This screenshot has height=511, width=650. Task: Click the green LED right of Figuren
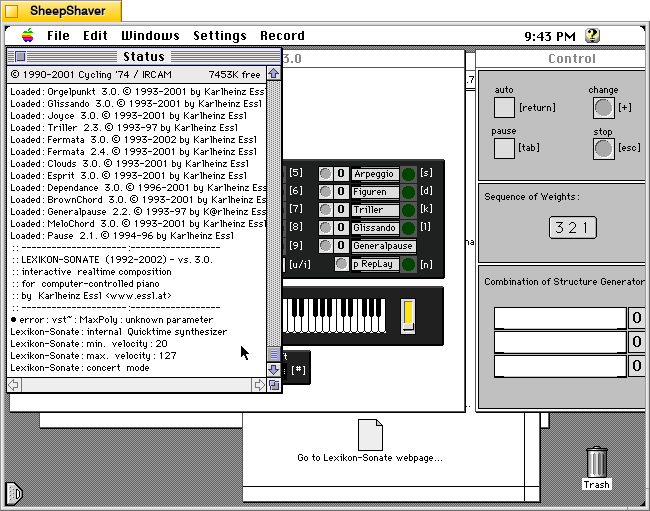[408, 192]
